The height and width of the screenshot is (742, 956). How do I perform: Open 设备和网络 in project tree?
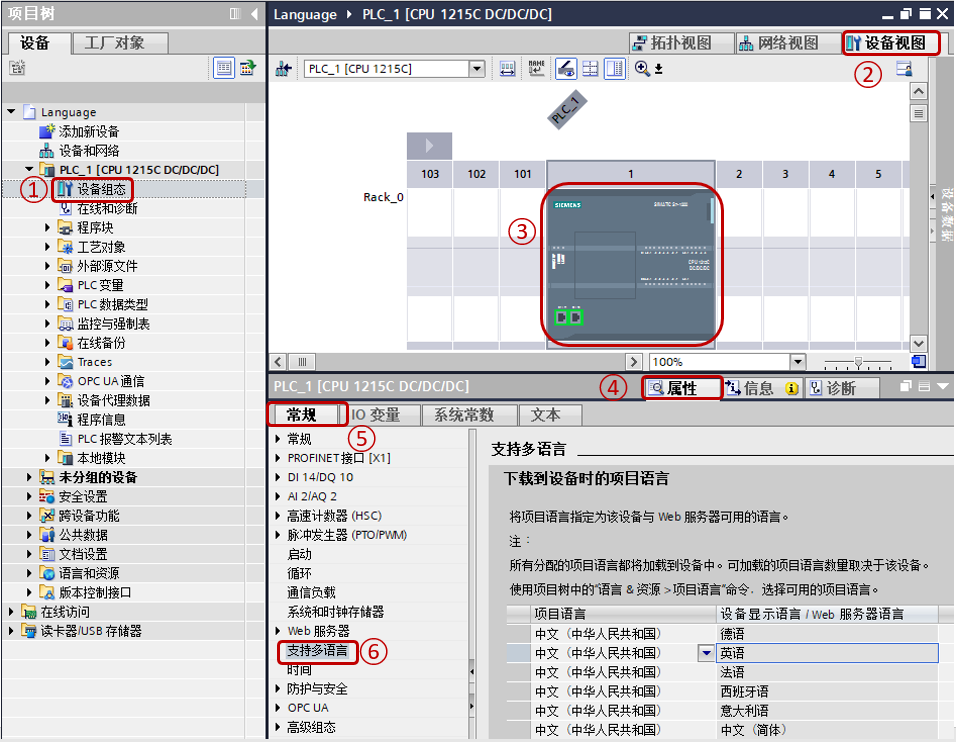(x=88, y=151)
